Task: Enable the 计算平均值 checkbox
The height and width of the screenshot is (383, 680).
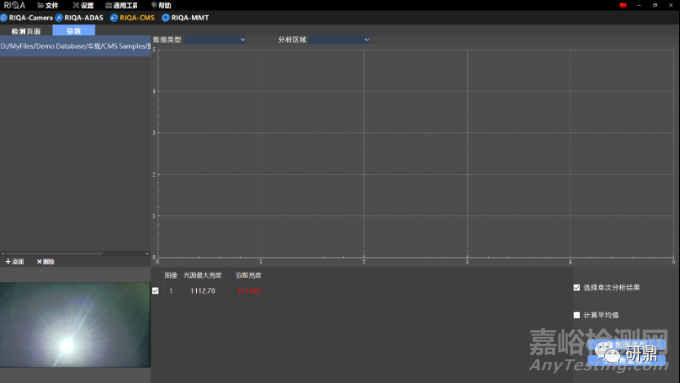Action: coord(577,315)
